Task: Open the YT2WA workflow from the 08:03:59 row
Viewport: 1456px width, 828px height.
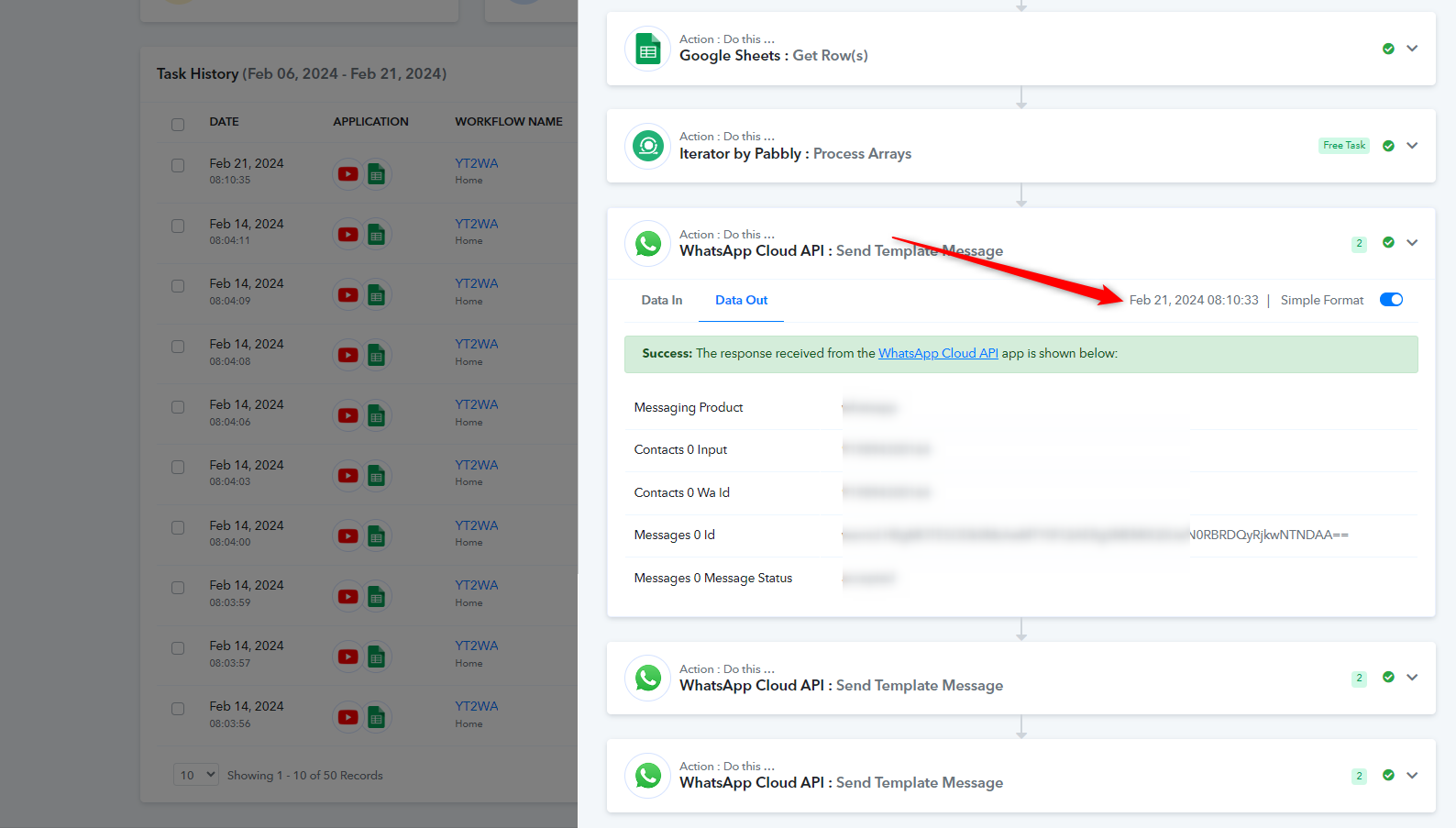Action: pos(477,585)
